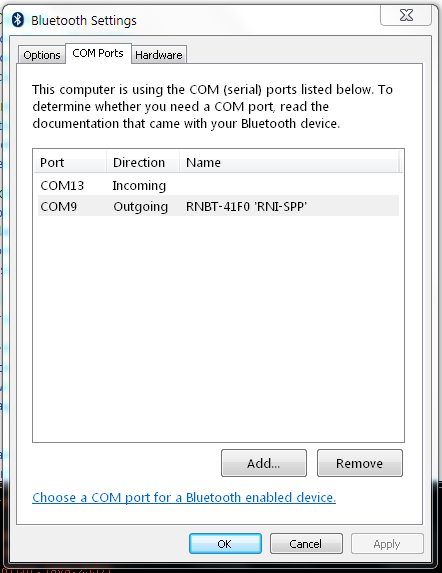Close the Bluetooth Settings dialog
Screen dimensions: 442x573
pyautogui.click(x=406, y=15)
